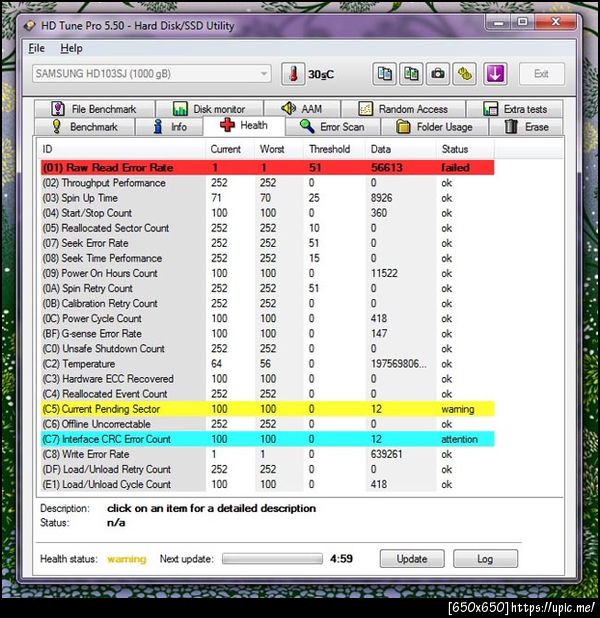
Task: Click the Current column header
Action: pyautogui.click(x=229, y=149)
